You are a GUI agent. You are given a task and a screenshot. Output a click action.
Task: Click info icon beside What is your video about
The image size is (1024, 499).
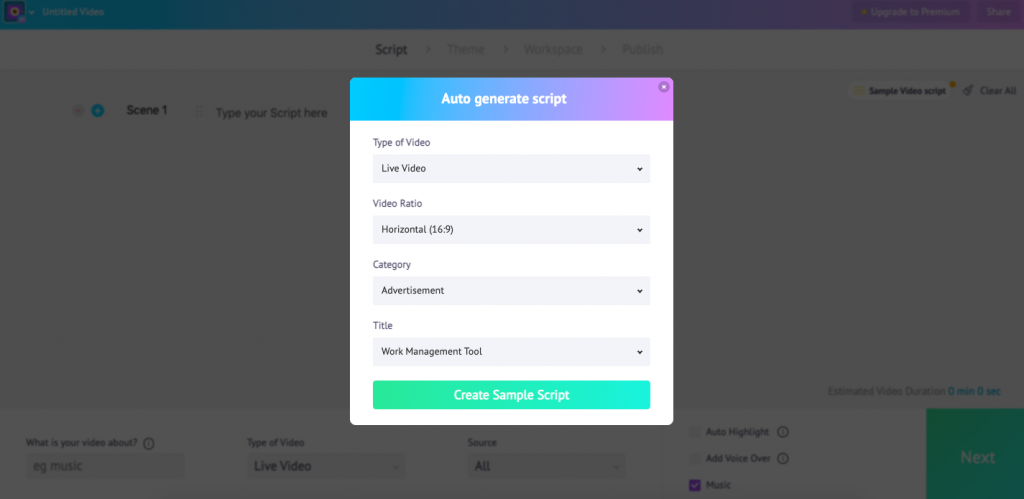[x=148, y=443]
